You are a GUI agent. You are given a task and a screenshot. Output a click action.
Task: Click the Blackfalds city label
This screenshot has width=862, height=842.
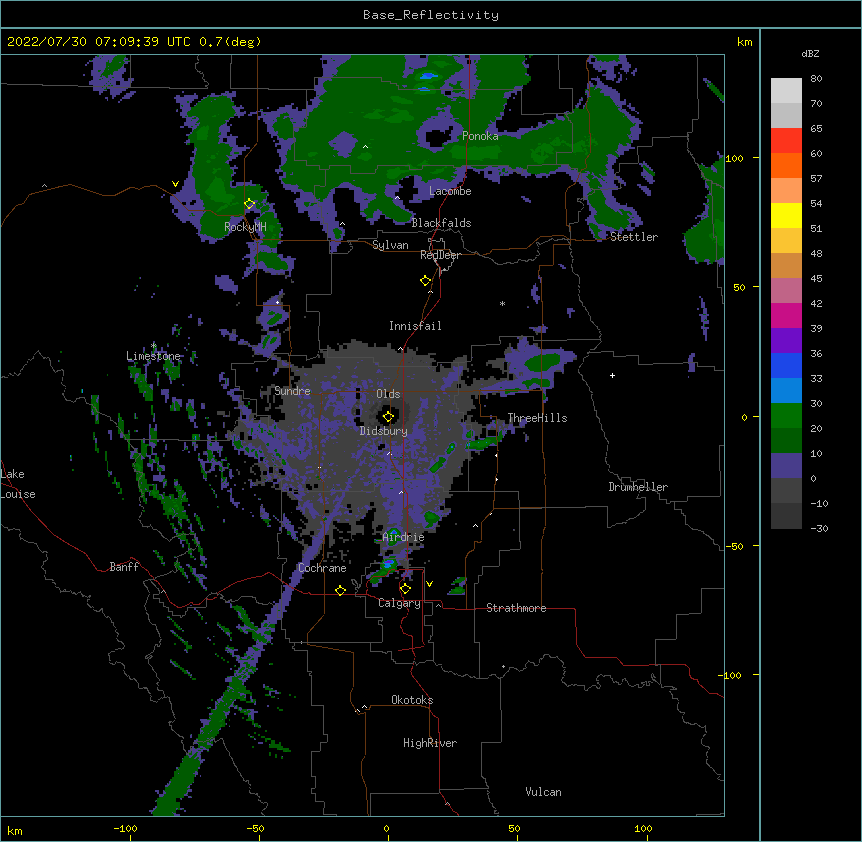point(441,223)
